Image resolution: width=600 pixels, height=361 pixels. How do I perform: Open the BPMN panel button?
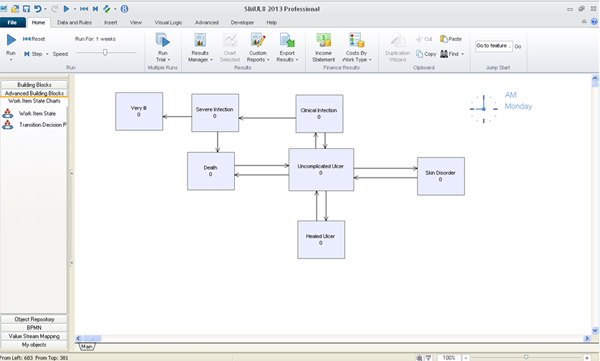point(34,328)
